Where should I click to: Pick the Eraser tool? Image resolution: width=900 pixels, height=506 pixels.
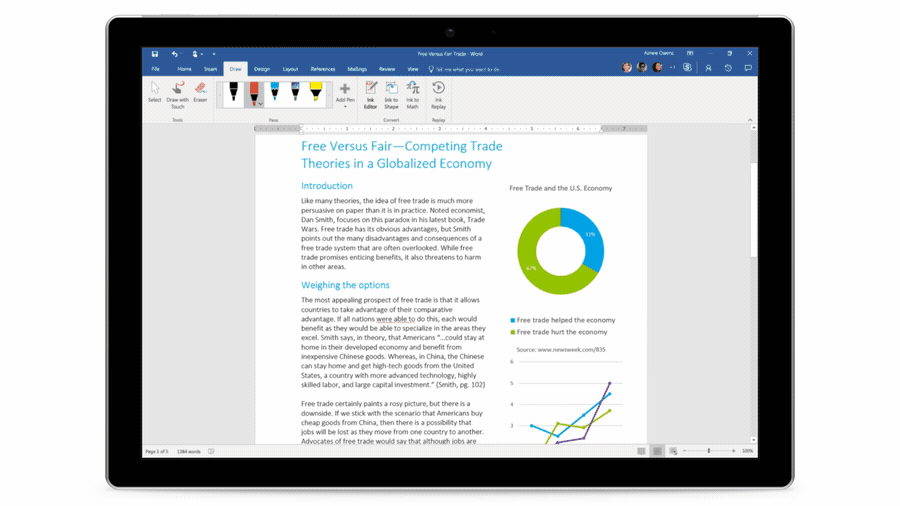point(200,93)
